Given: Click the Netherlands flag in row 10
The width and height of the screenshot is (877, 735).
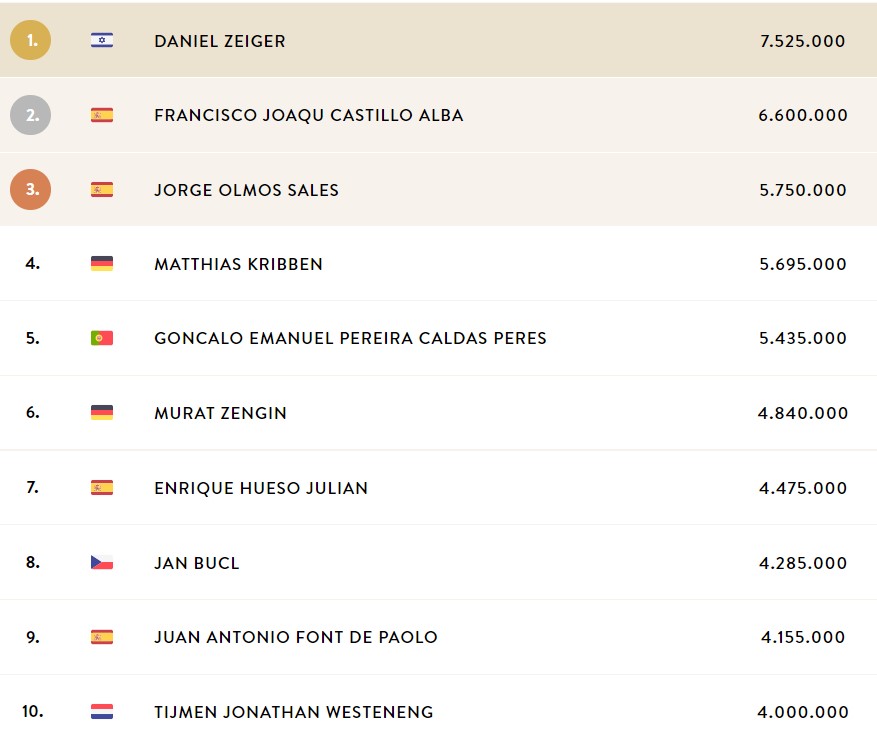Looking at the screenshot, I should [x=102, y=712].
